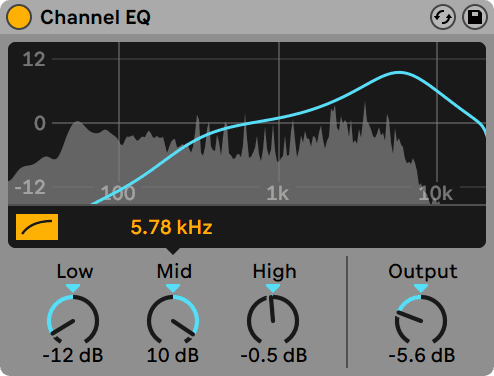494x376 pixels.
Task: Click the High gain knob
Action: pos(273,320)
